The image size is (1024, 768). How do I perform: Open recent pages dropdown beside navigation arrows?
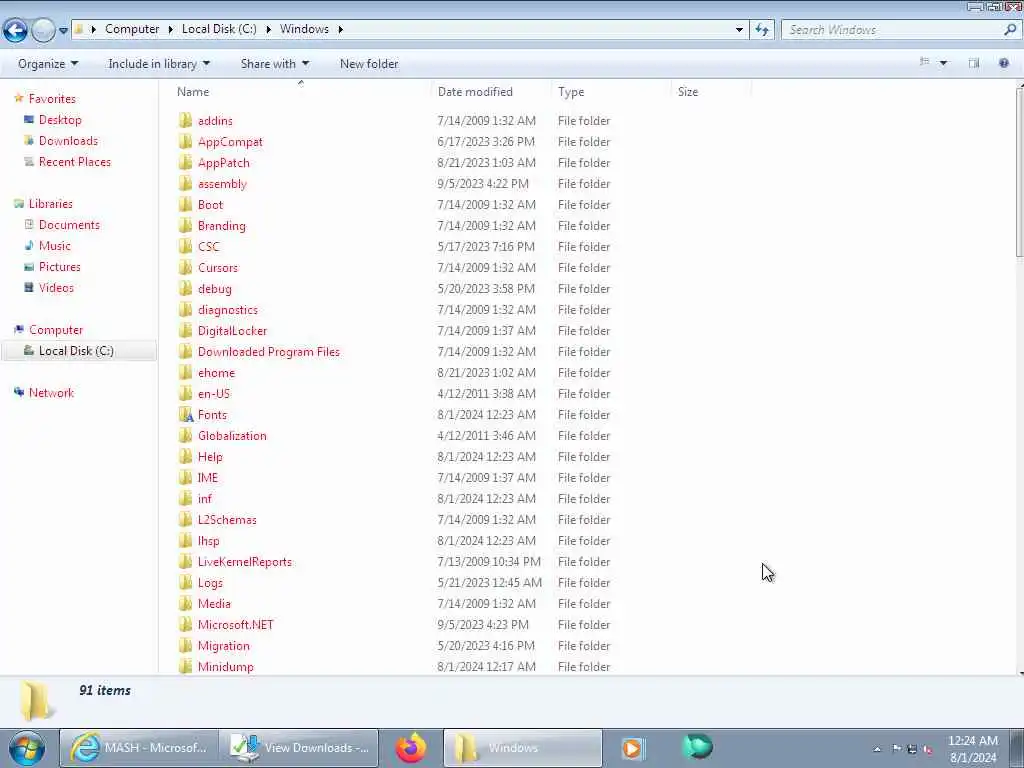tap(63, 30)
